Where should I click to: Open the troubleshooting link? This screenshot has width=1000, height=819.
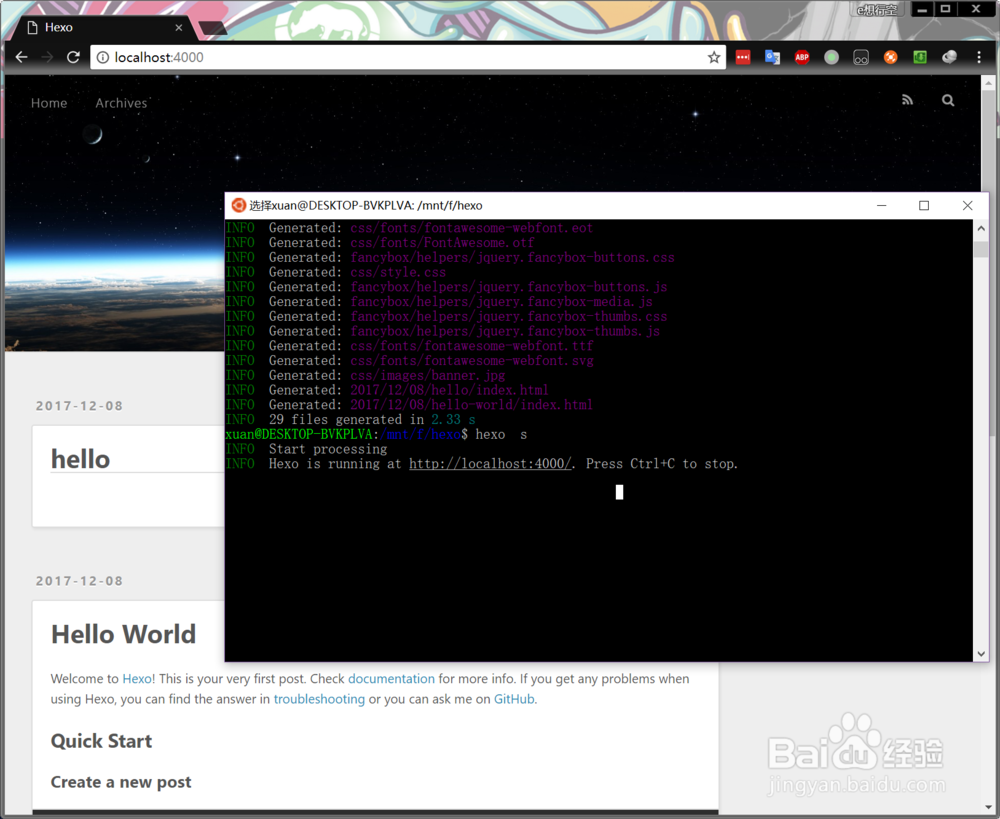319,699
